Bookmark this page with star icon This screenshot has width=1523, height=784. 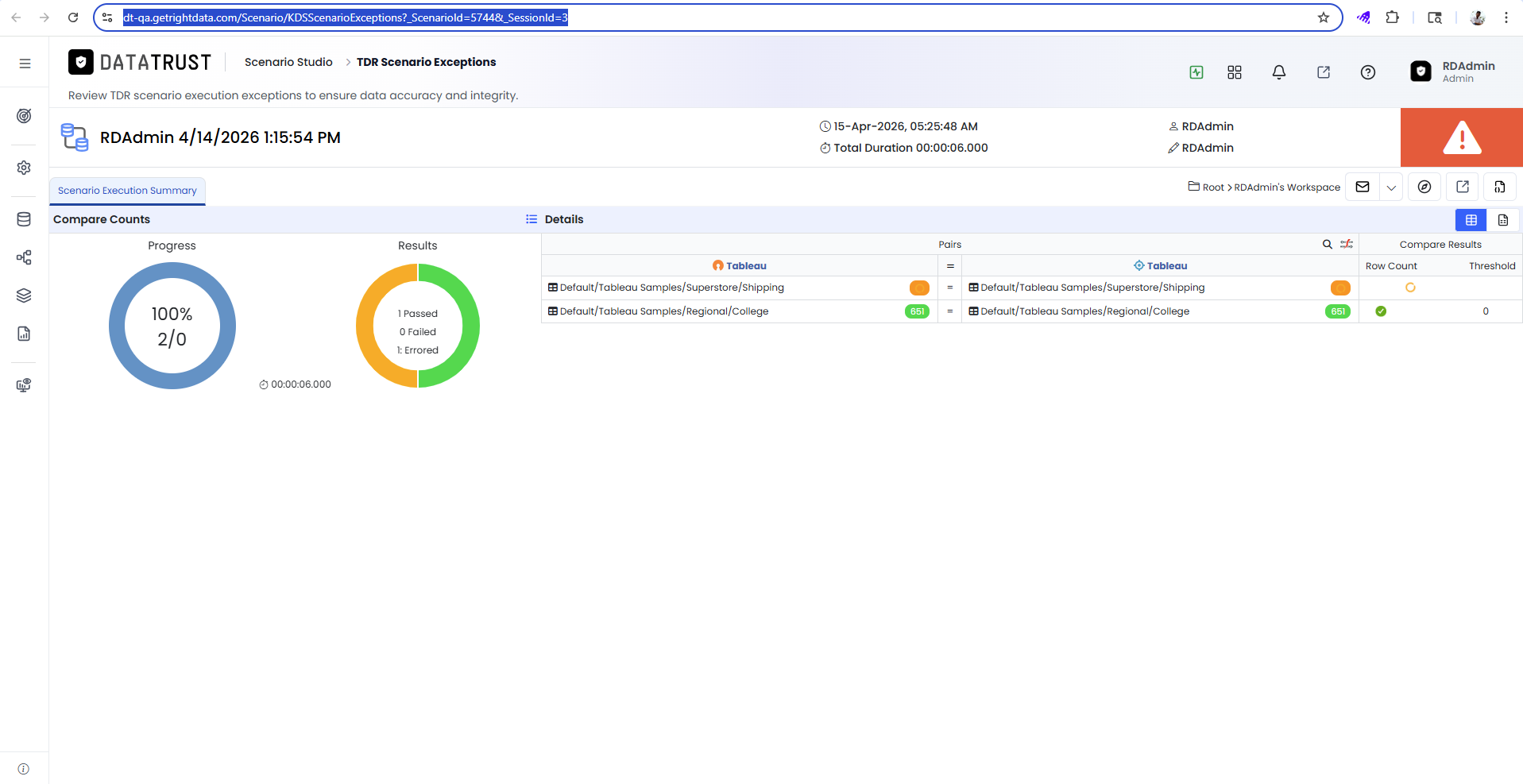[x=1324, y=17]
